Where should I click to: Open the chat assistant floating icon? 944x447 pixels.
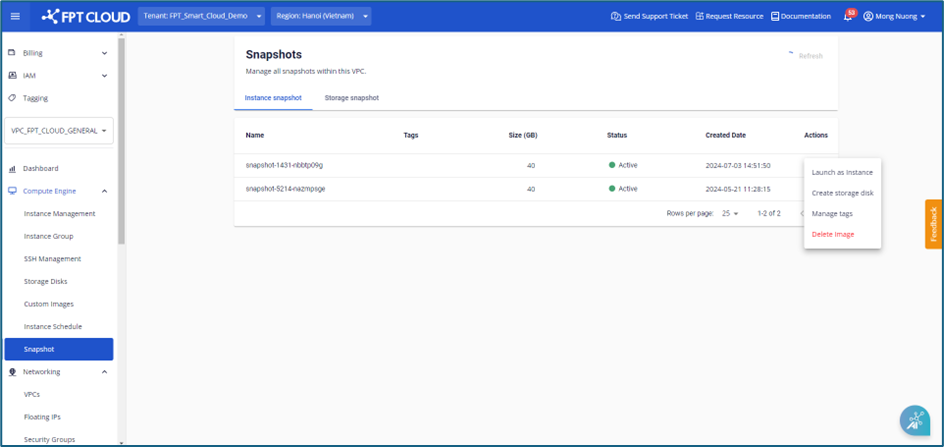pyautogui.click(x=914, y=421)
